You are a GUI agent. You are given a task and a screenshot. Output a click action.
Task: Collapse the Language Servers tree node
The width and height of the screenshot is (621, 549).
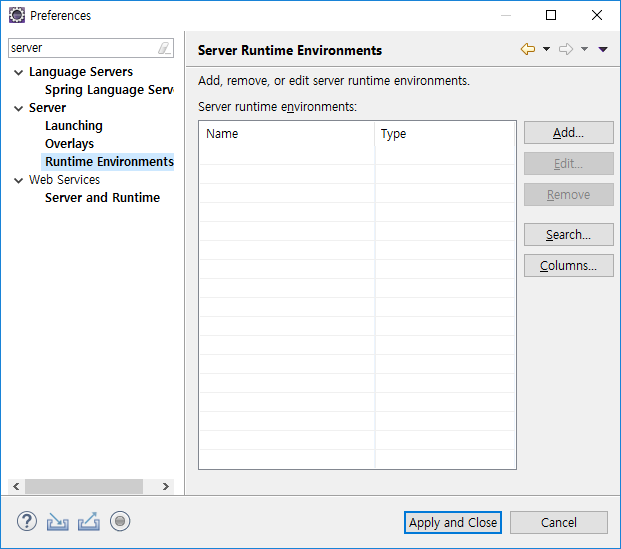(x=18, y=72)
